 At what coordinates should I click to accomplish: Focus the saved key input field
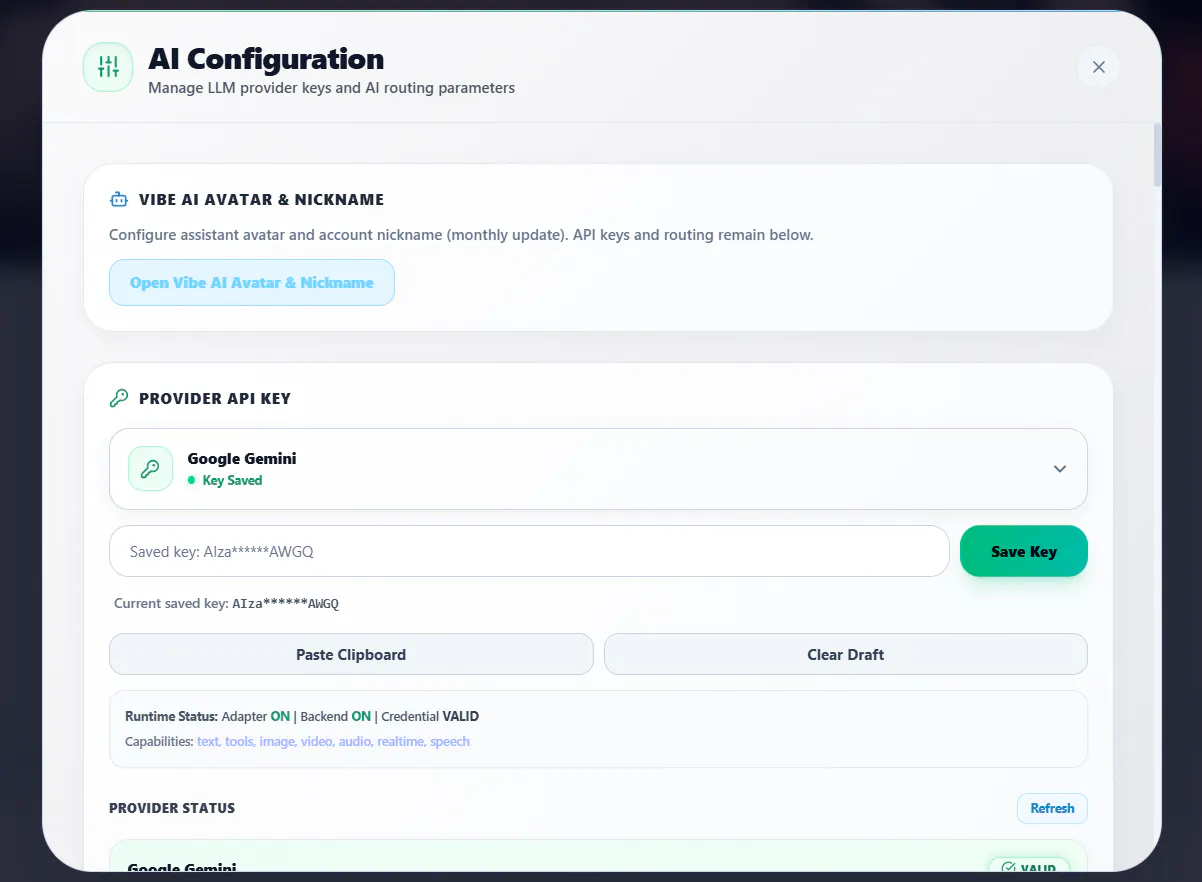click(x=529, y=551)
